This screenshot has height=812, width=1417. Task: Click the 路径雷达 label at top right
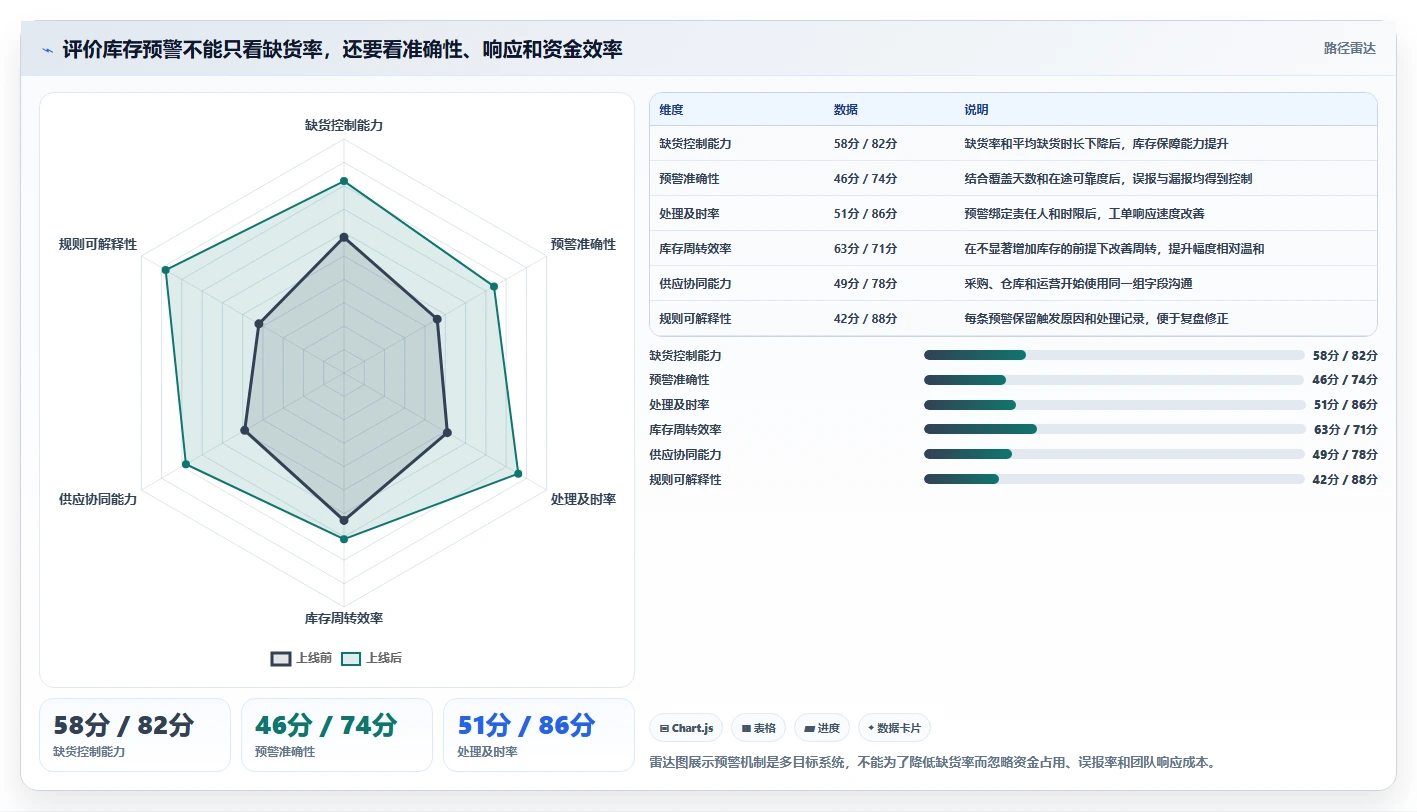pyautogui.click(x=1349, y=48)
